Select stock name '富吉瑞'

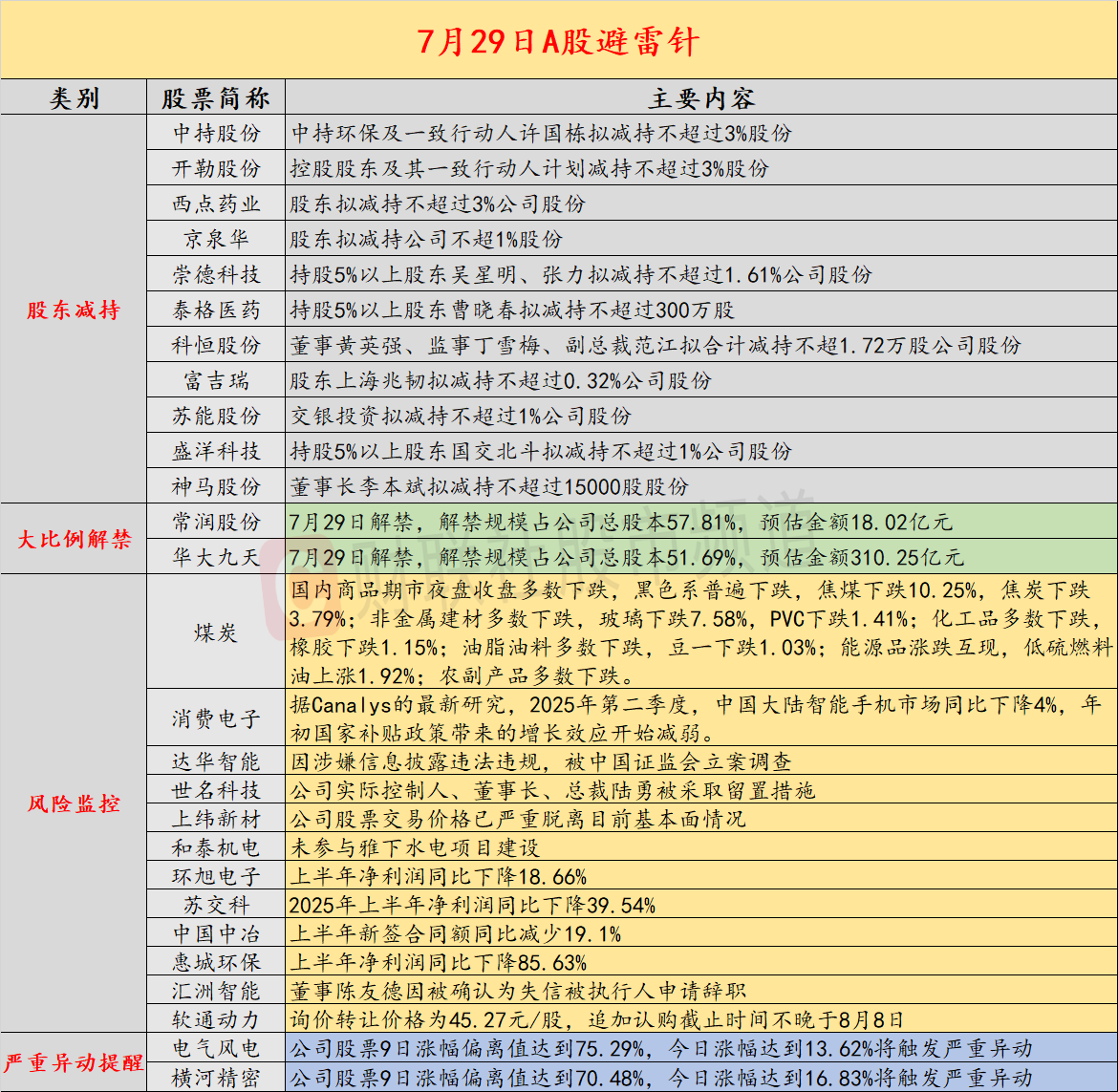[216, 380]
